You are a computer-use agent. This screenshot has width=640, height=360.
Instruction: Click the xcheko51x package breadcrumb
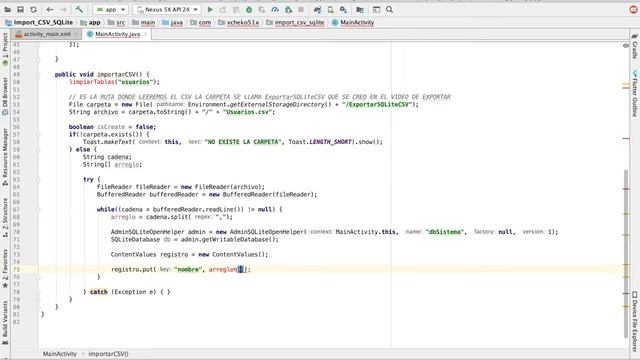coord(239,22)
